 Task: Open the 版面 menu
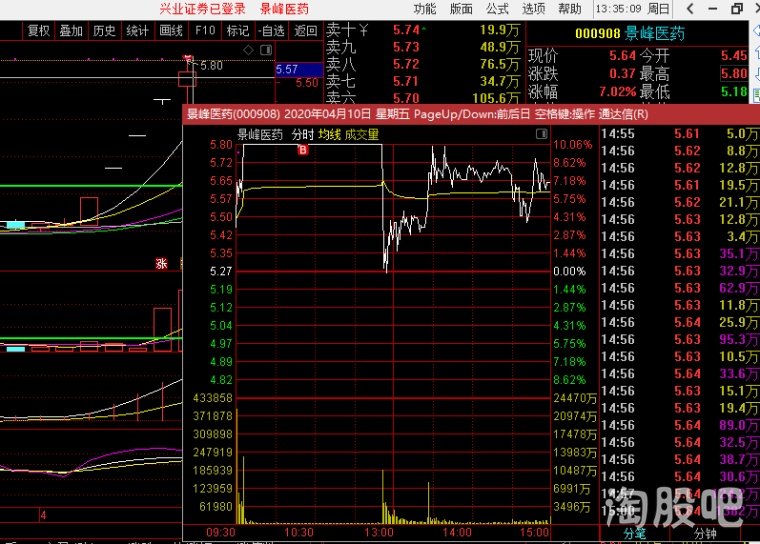(461, 9)
